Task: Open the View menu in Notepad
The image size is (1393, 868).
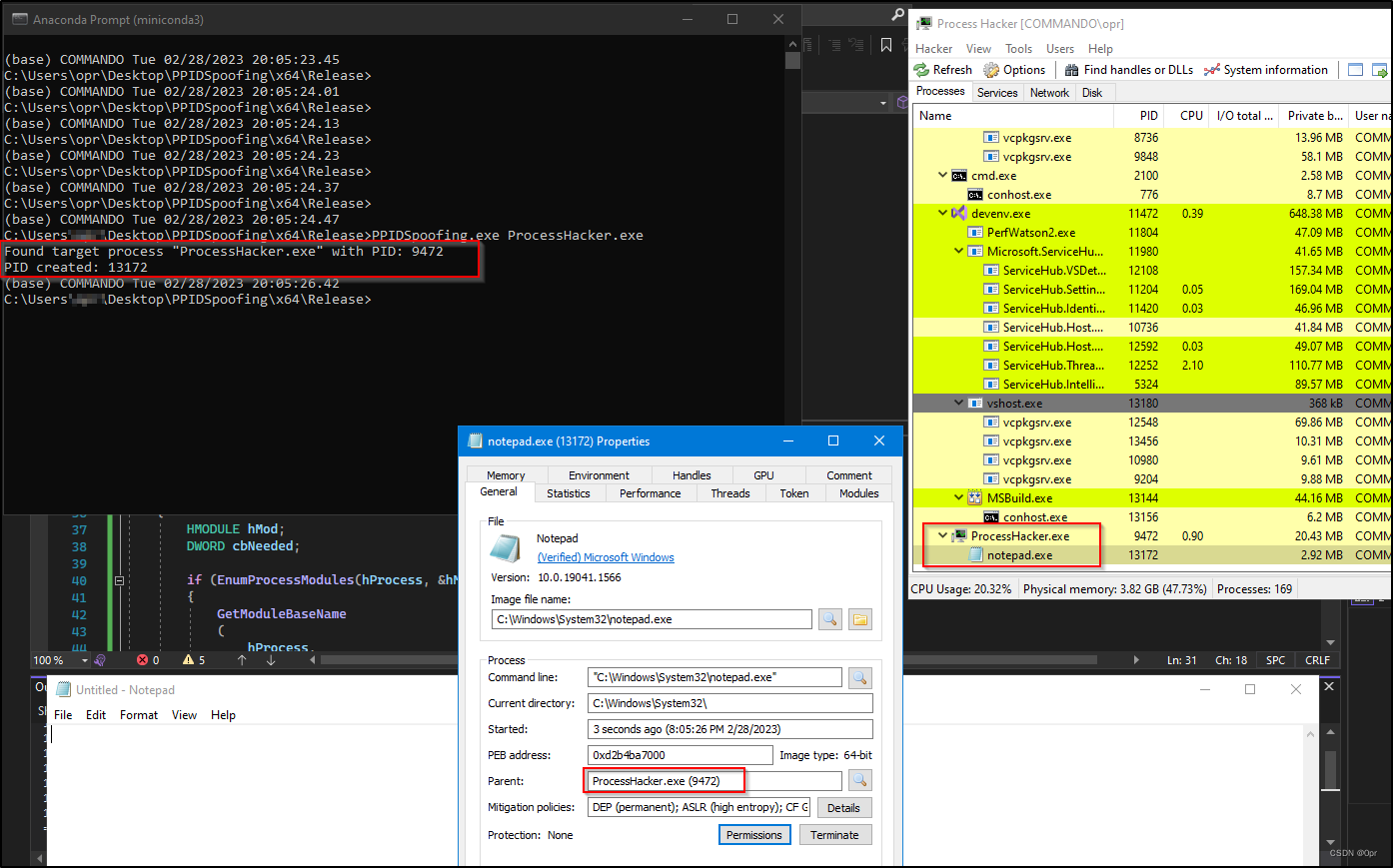Action: click(x=184, y=715)
